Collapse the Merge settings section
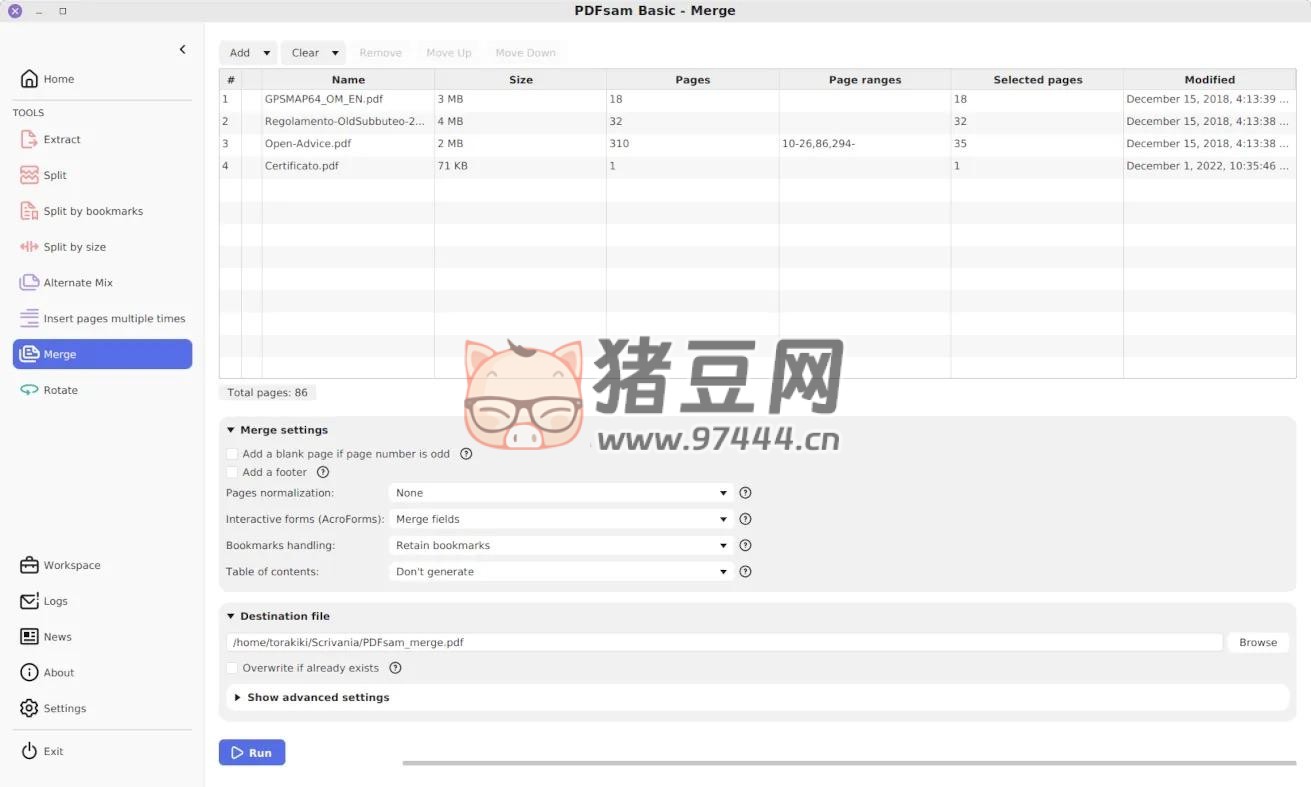1311x787 pixels. 231,430
